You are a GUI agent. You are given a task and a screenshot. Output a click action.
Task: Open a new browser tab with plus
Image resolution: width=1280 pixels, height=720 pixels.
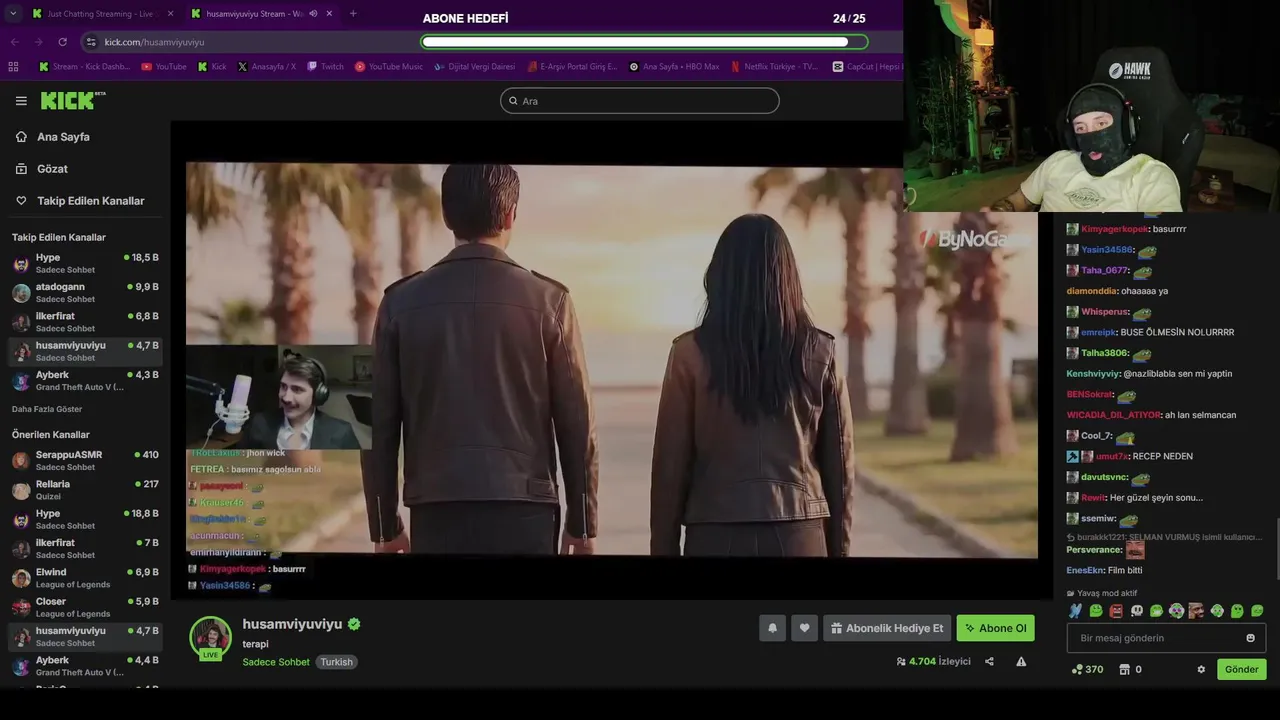coord(353,13)
